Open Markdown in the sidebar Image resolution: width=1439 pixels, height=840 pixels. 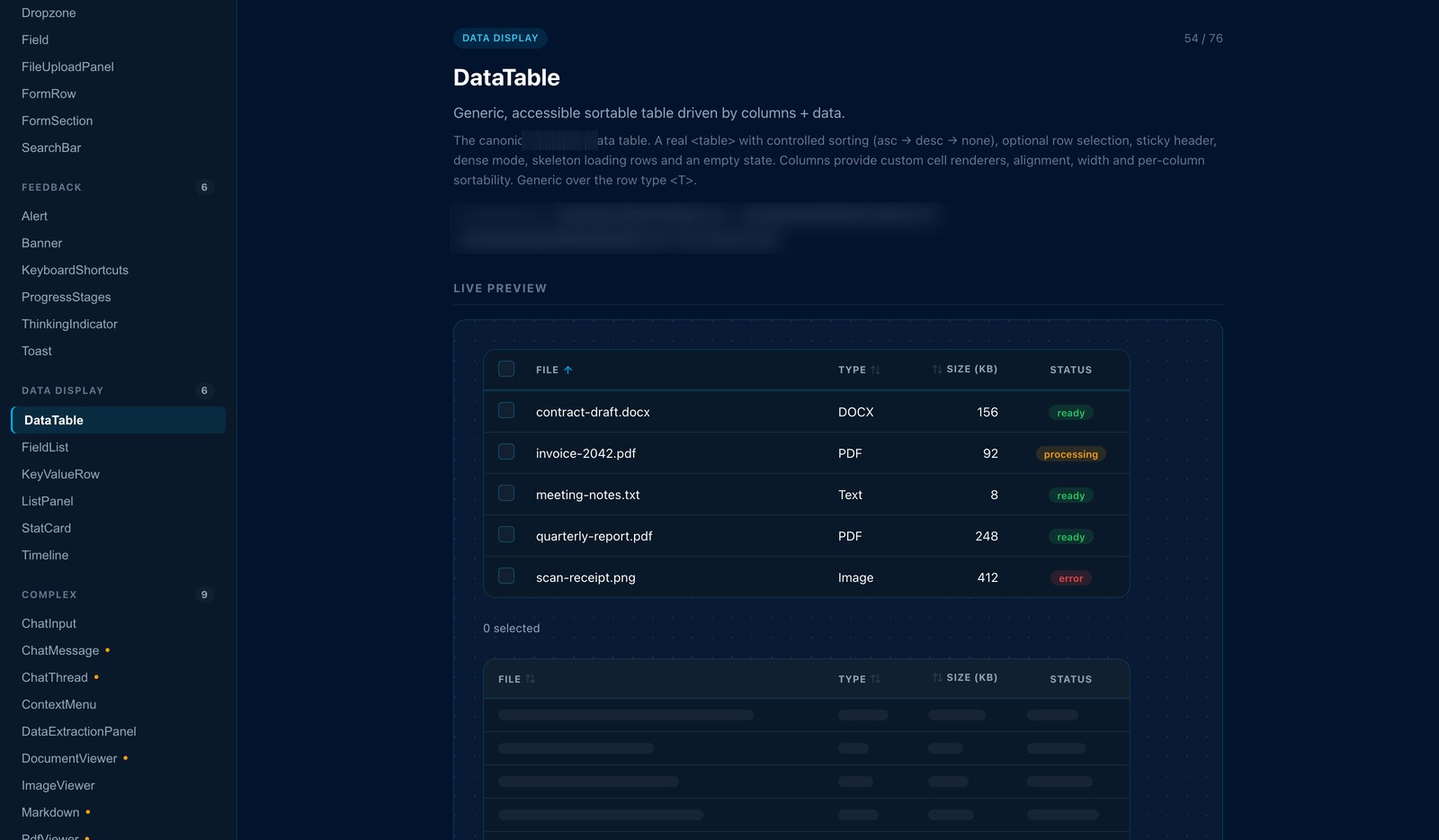tap(50, 812)
